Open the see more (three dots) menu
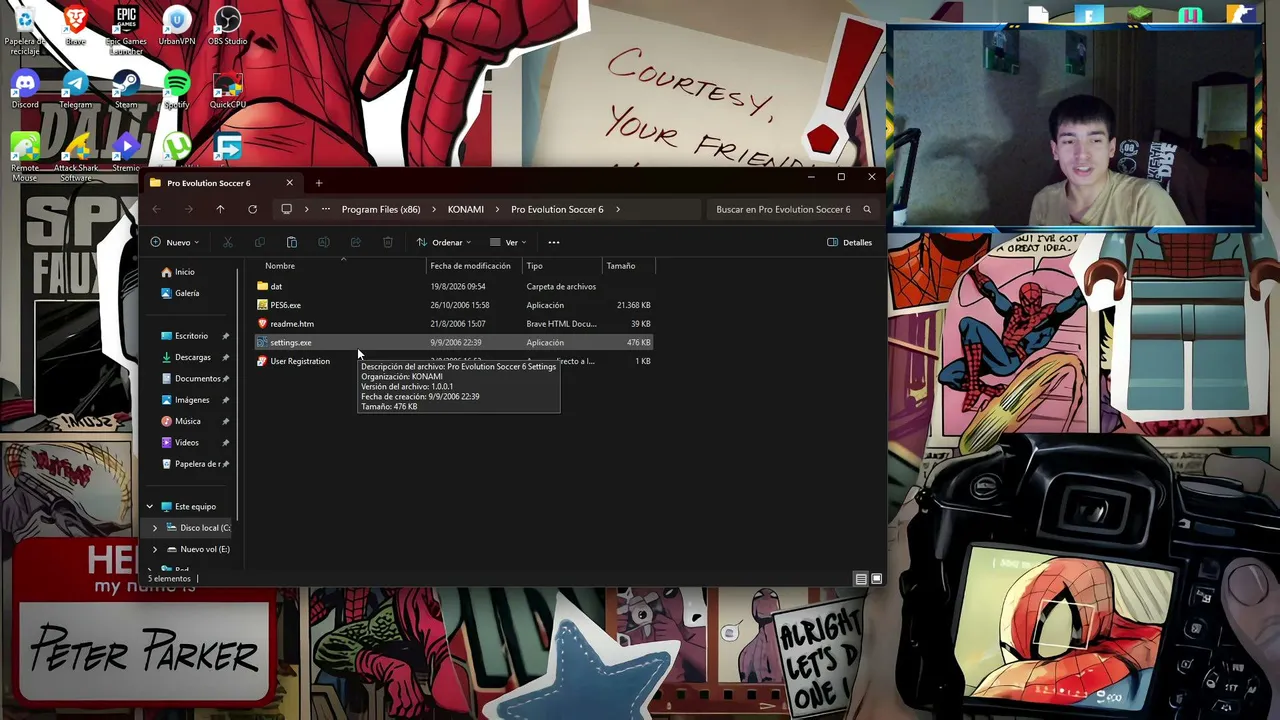This screenshot has height=720, width=1280. (x=553, y=242)
